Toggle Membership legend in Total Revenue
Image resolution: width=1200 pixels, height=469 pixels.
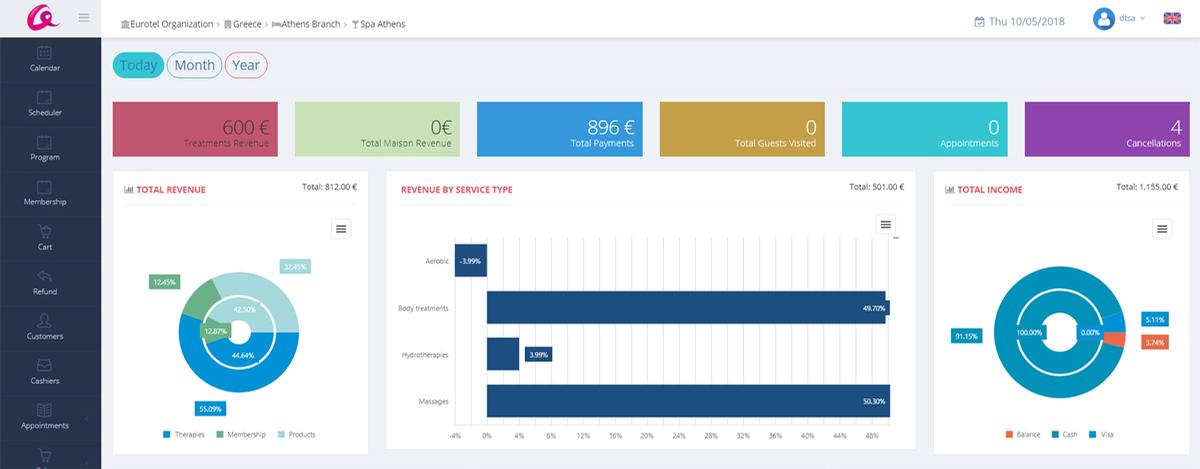pos(240,435)
